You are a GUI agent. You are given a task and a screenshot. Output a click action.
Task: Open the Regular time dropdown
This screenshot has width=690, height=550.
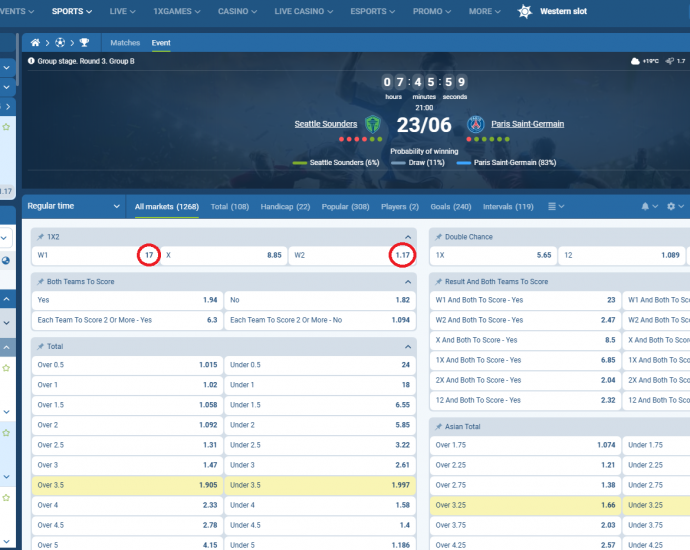coord(73,206)
